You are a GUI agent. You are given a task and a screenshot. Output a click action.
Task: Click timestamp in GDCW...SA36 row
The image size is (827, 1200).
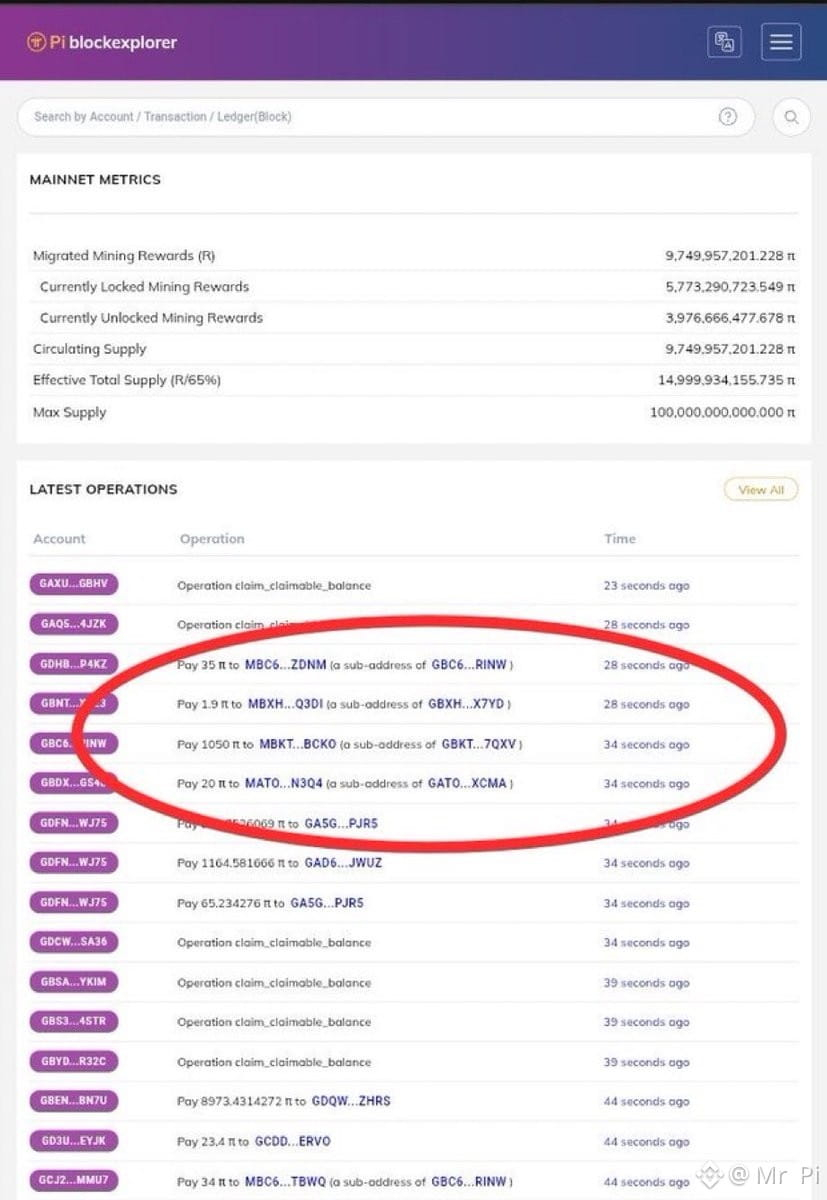tap(646, 943)
